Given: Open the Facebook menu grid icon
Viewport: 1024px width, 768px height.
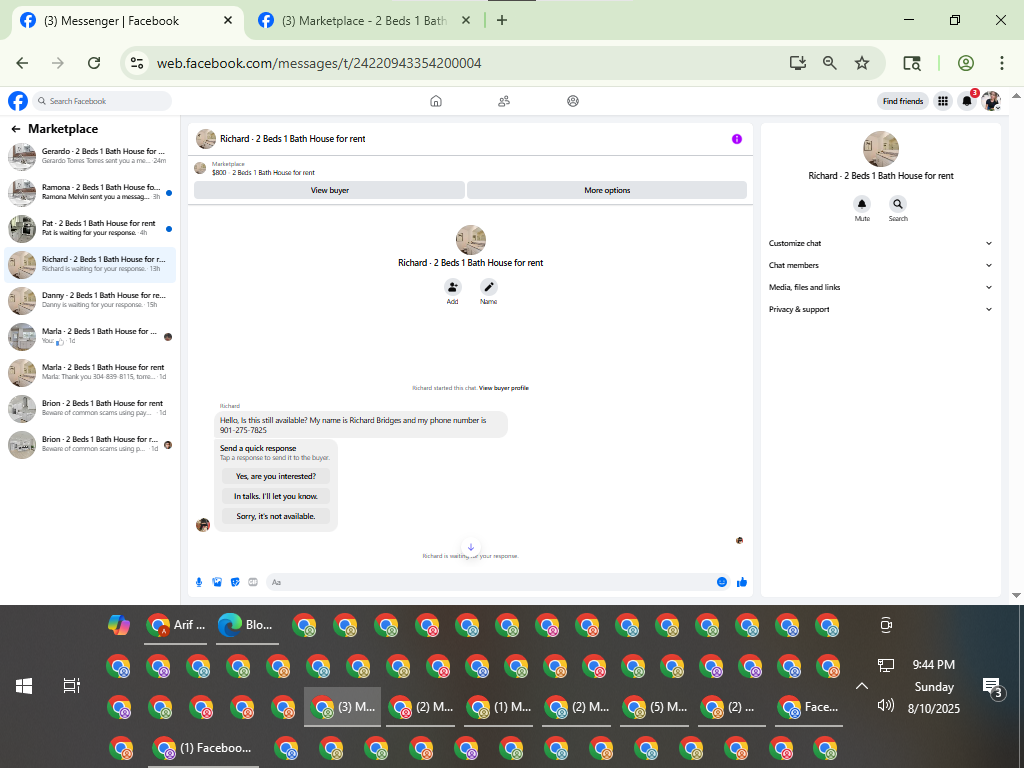Looking at the screenshot, I should tap(942, 101).
